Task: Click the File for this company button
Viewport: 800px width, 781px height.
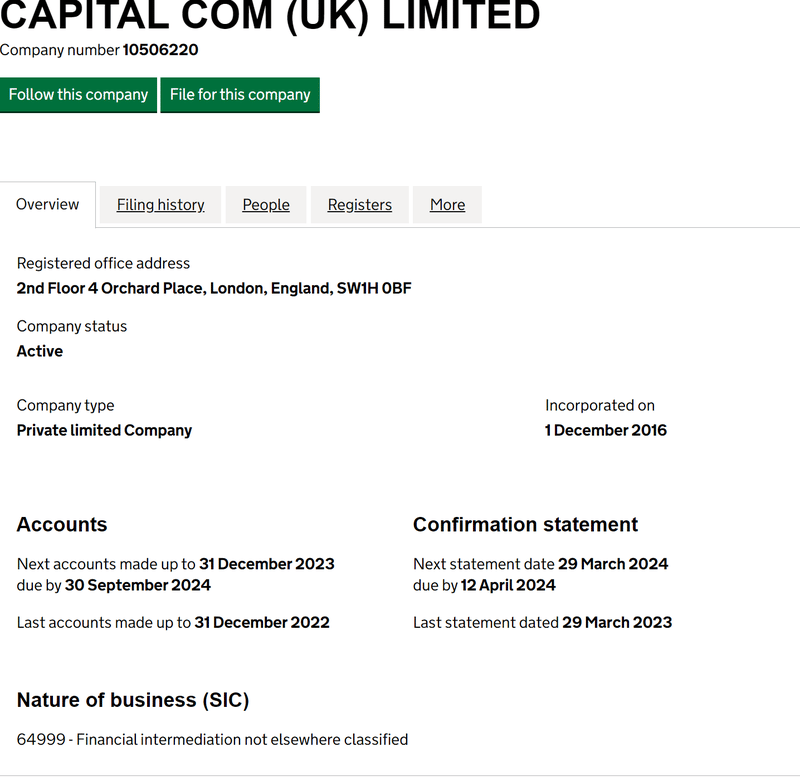Action: (240, 94)
